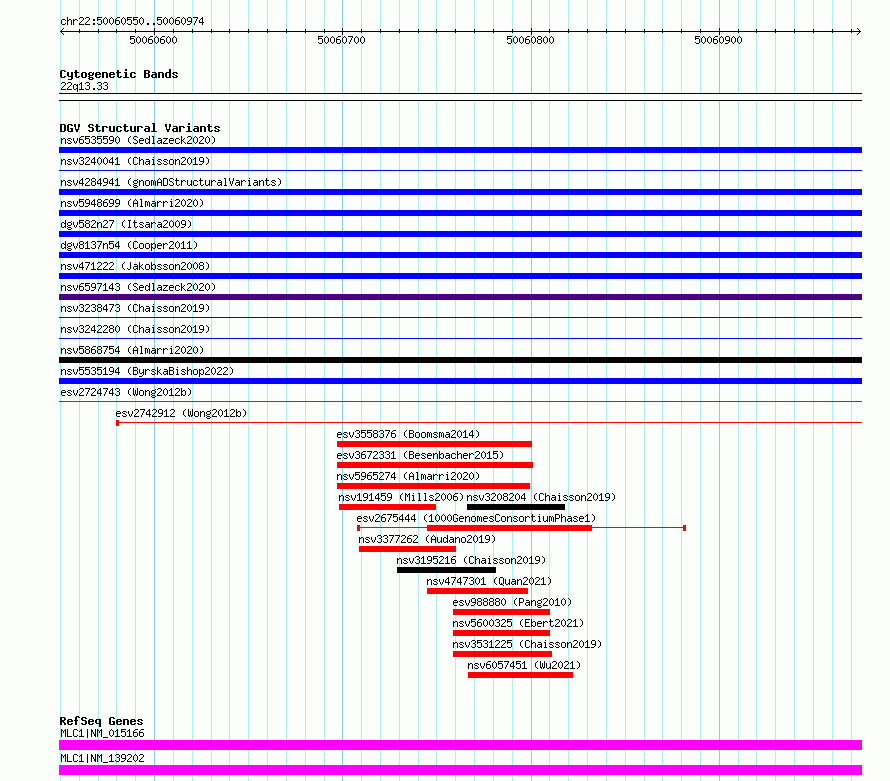The height and width of the screenshot is (781, 890).
Task: Select esv3672331 (Besenbacher2015) label
Action: (420, 455)
